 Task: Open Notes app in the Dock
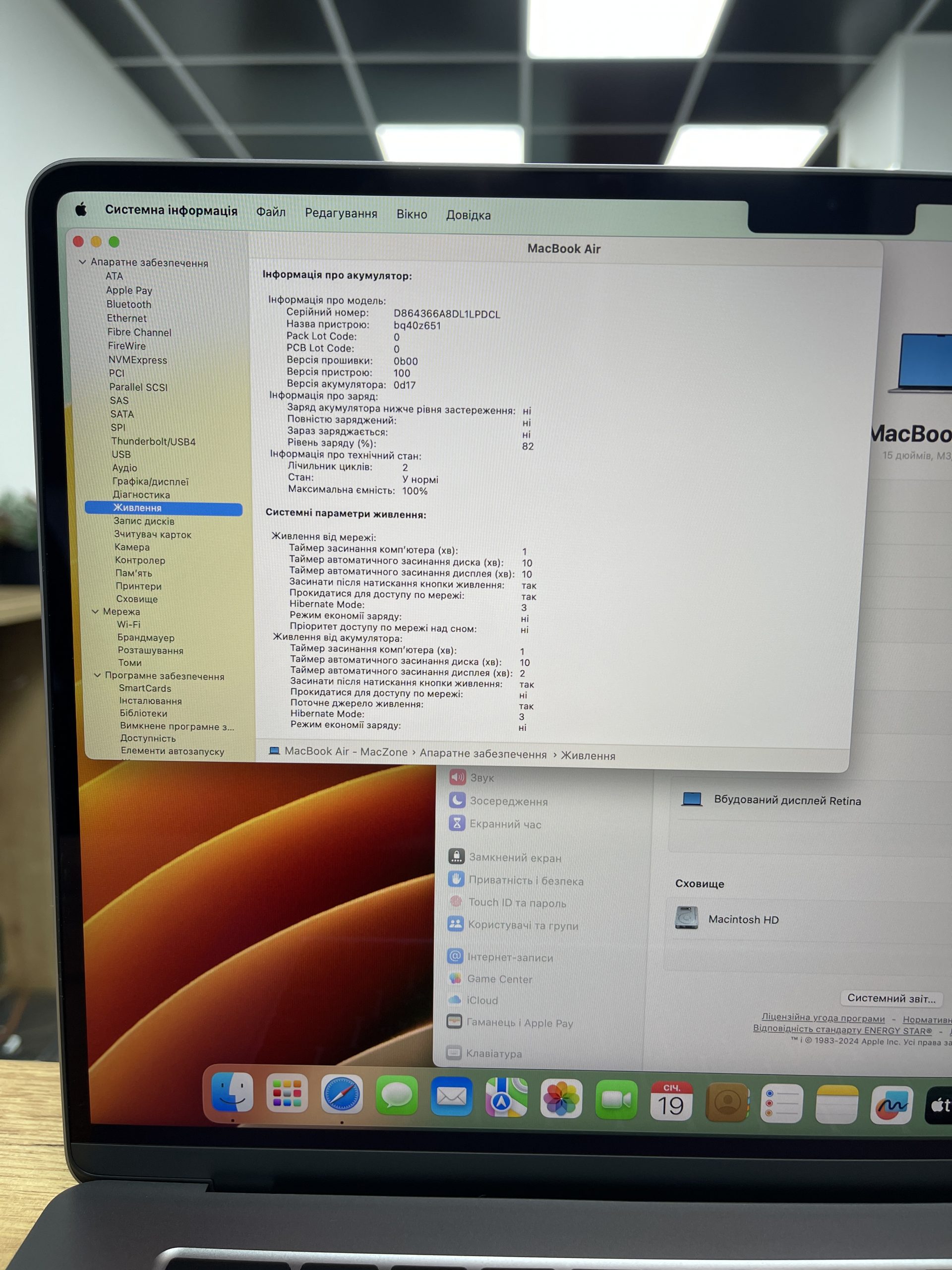tap(836, 1104)
